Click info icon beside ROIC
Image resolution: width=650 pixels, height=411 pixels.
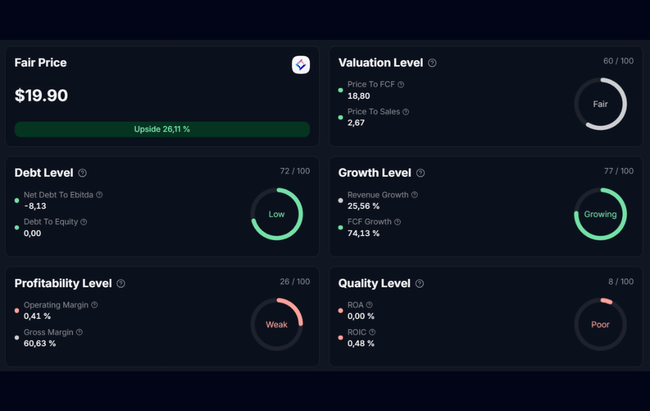371,332
